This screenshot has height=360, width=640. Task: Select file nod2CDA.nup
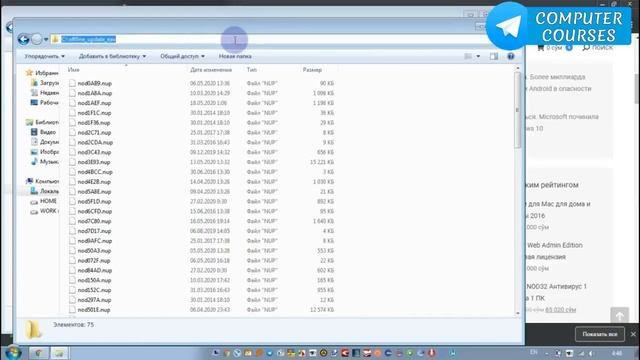coord(95,142)
